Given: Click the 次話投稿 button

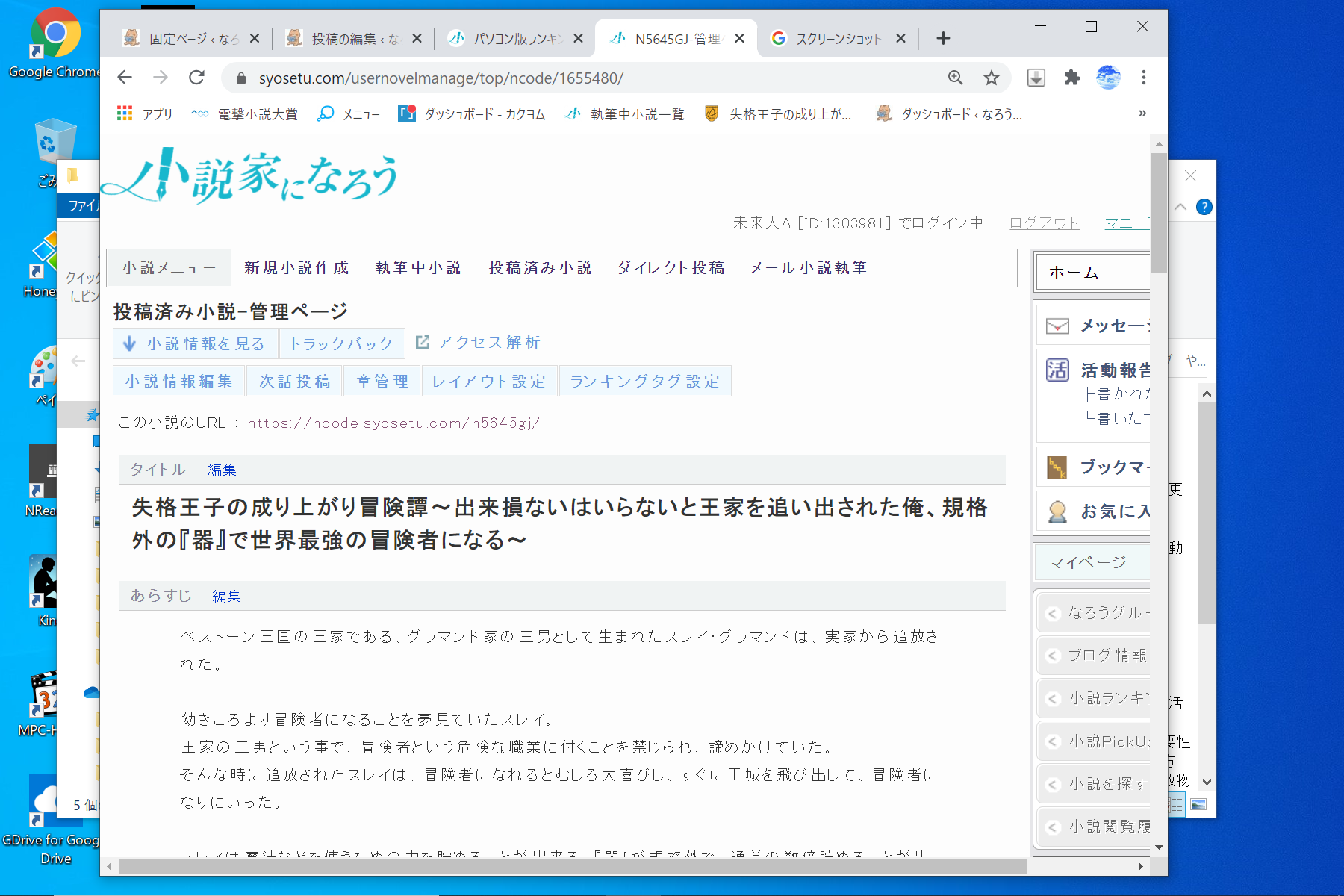Looking at the screenshot, I should click(295, 382).
